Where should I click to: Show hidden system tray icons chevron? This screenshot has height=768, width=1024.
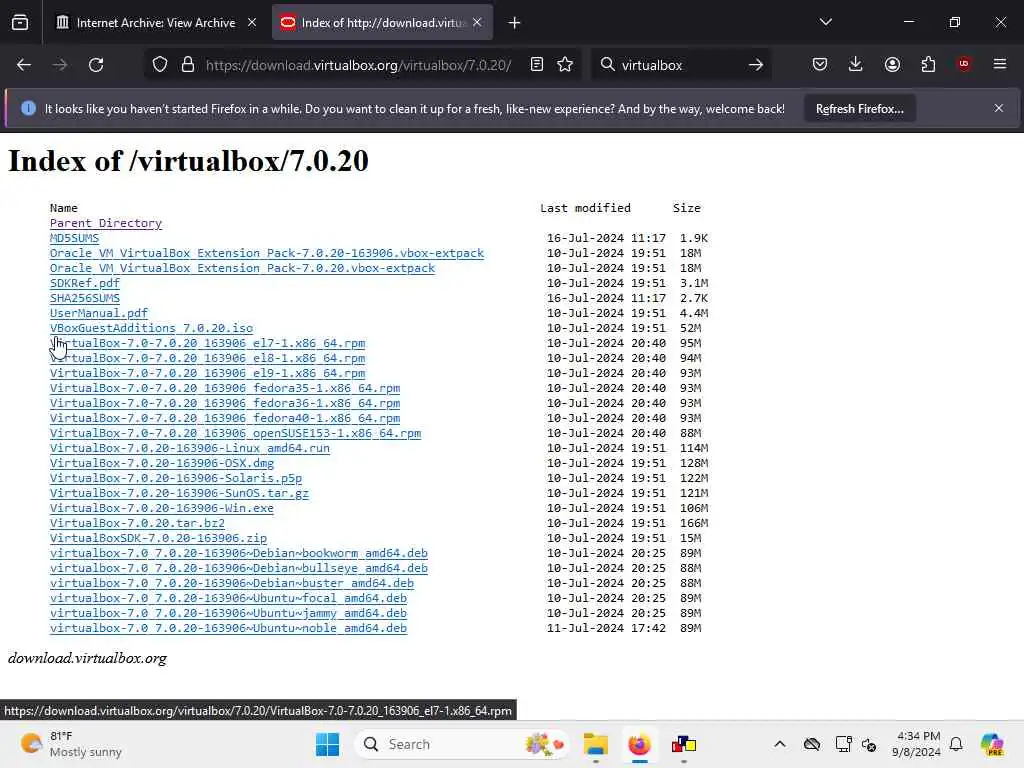(x=780, y=744)
